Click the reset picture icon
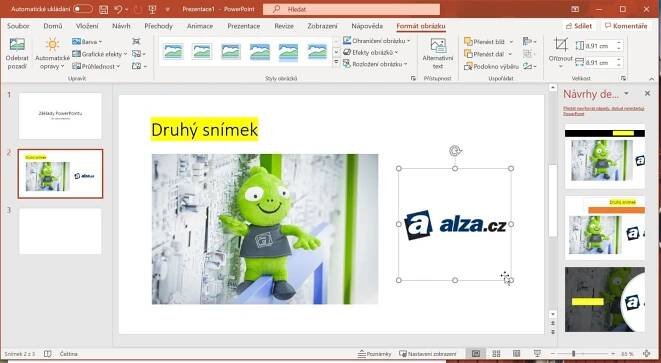Screen dimensions: 661x363 click(138, 66)
